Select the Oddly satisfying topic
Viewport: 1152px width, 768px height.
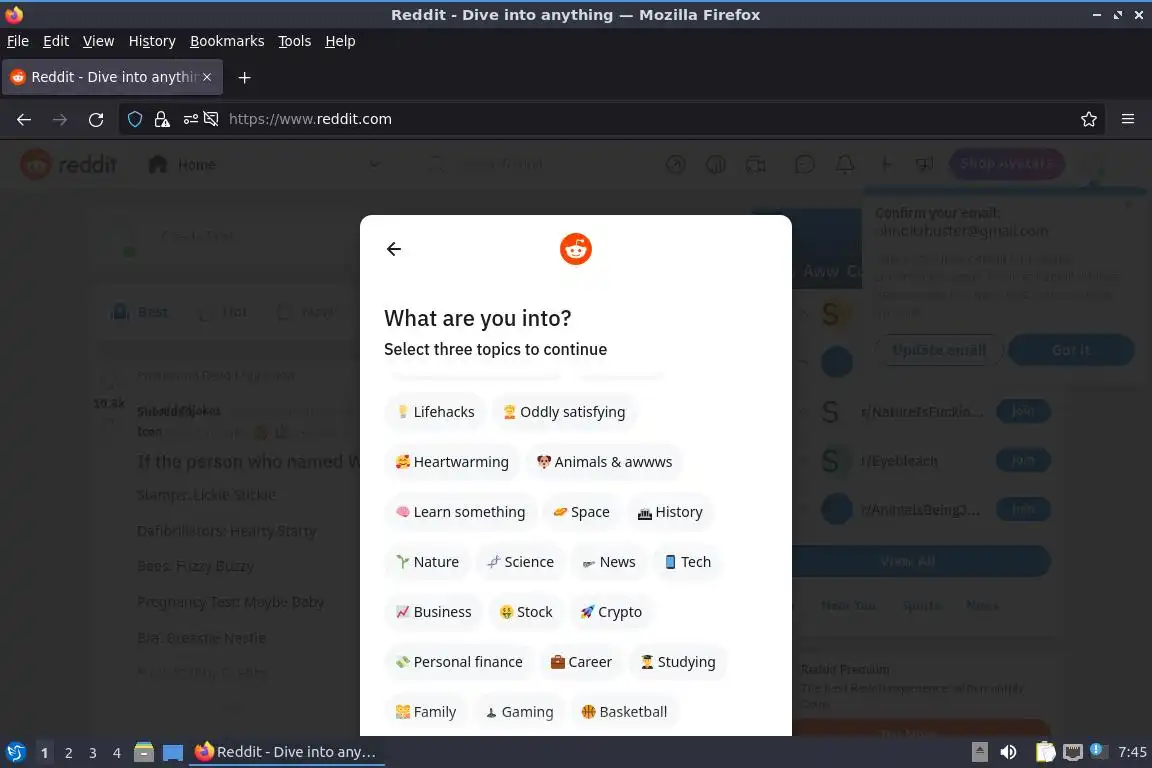(x=564, y=412)
